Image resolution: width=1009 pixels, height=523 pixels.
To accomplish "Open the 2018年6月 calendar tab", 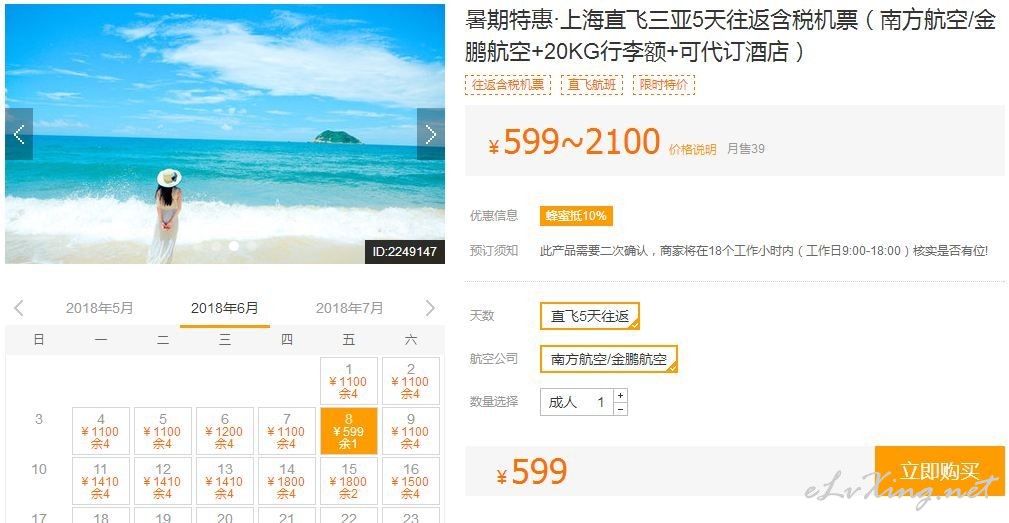I will tap(225, 308).
